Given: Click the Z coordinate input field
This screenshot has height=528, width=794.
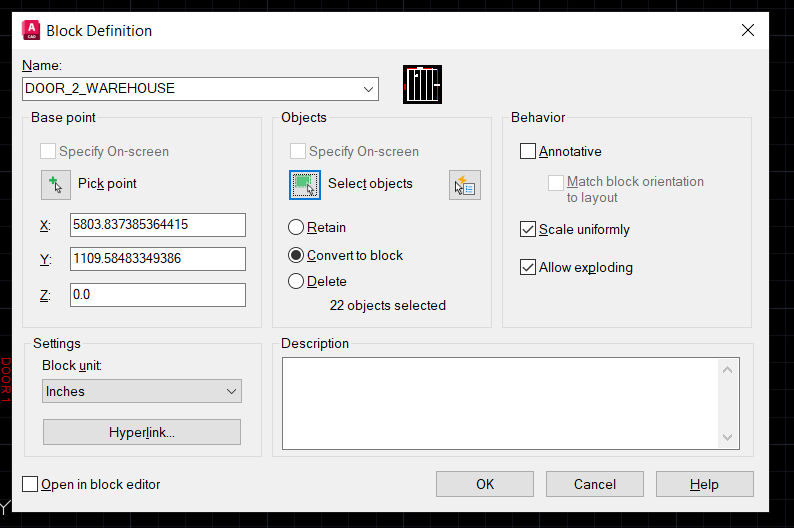Looking at the screenshot, I should [158, 295].
